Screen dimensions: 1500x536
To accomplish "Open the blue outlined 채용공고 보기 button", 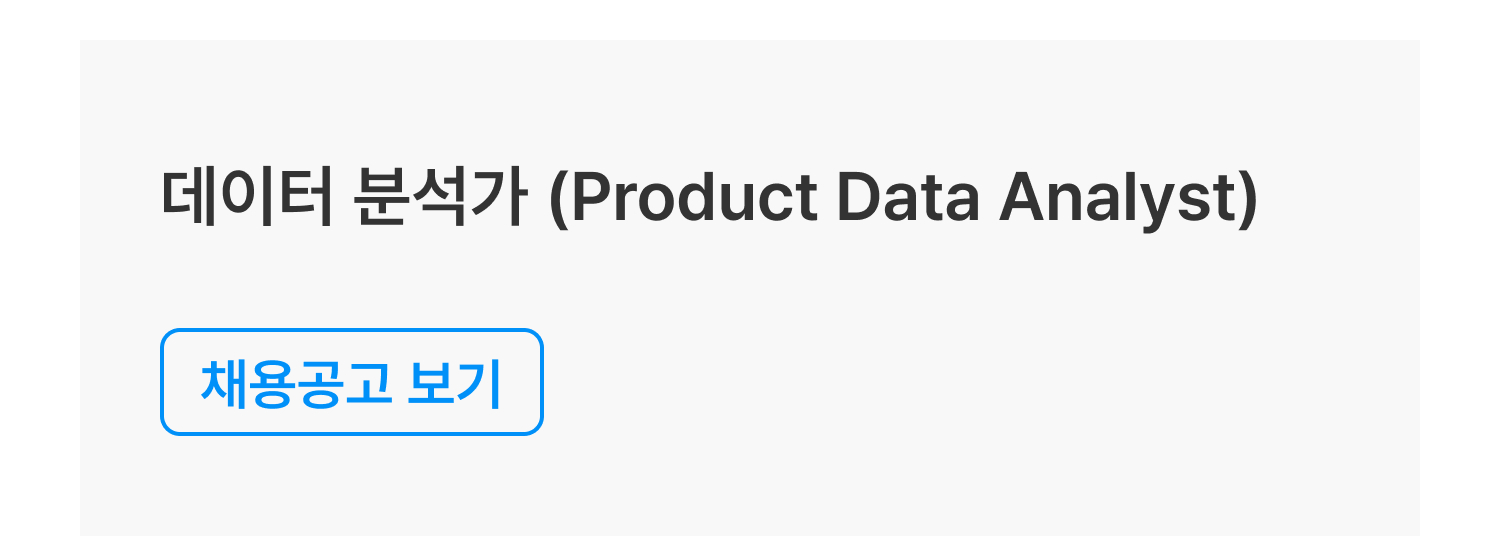I will [x=351, y=382].
